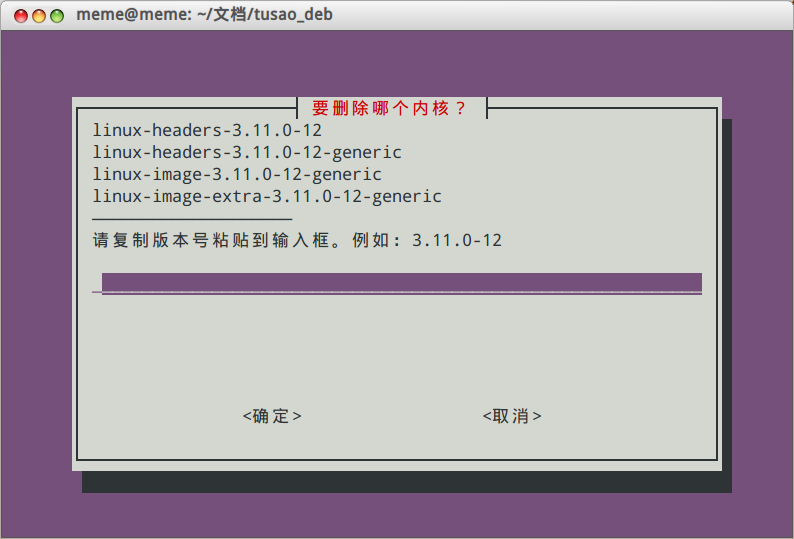Minimize the terminal with the yellow button
Screen dimensions: 794x539
(39, 16)
